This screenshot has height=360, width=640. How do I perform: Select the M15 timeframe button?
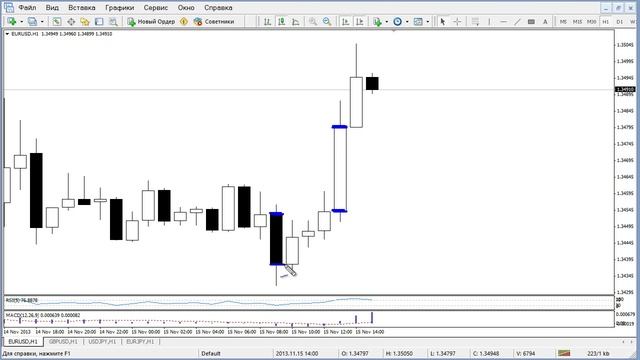(x=577, y=22)
